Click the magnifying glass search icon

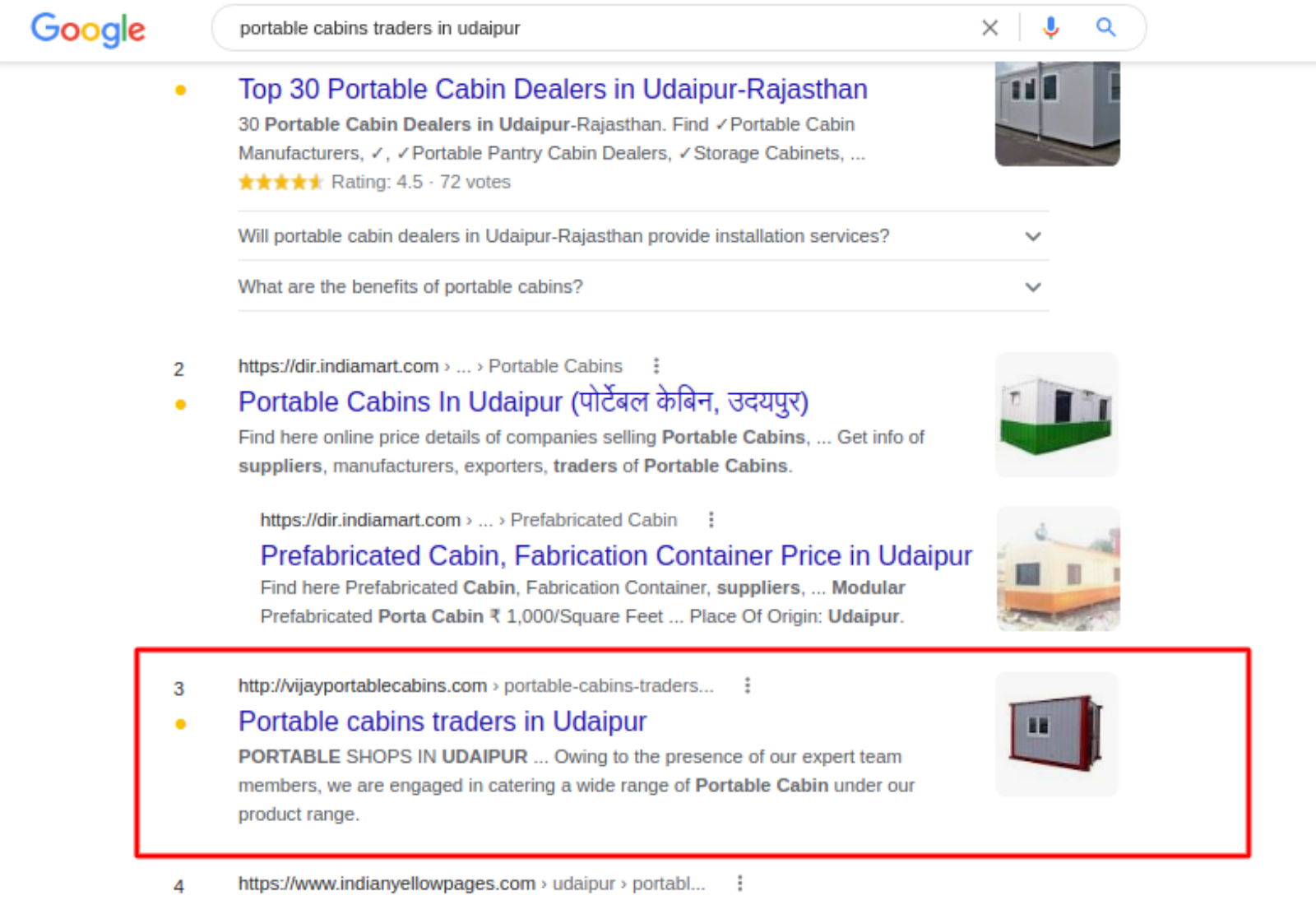coord(1105,27)
